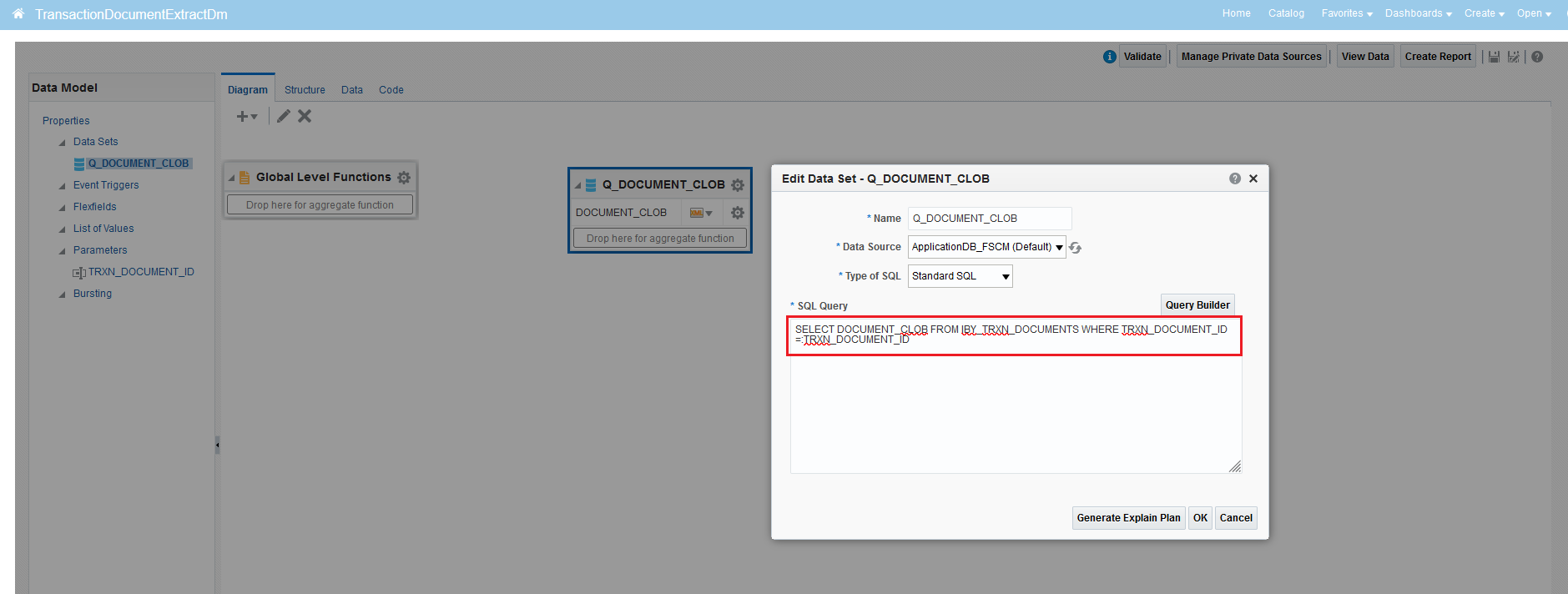Click the Q_DOCUMENT_CLOB database icon in the tree
Screen dimensions: 1568x594
pos(79,164)
